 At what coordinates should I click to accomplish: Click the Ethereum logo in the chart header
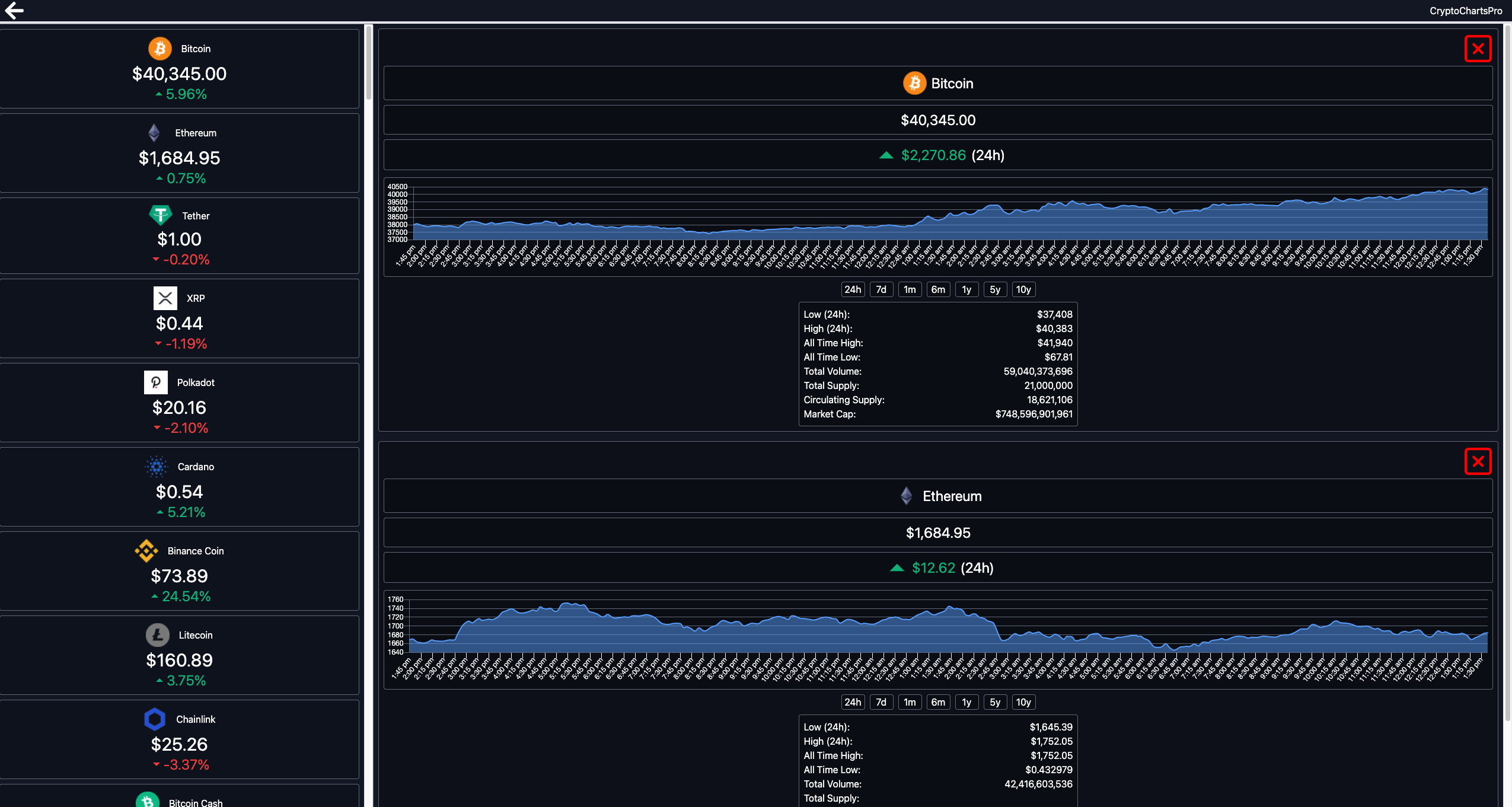[x=906, y=496]
